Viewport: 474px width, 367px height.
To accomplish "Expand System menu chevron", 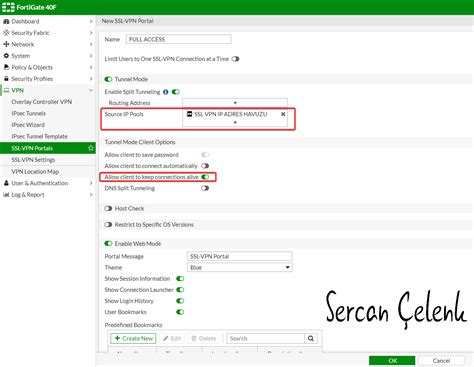I will tap(91, 56).
